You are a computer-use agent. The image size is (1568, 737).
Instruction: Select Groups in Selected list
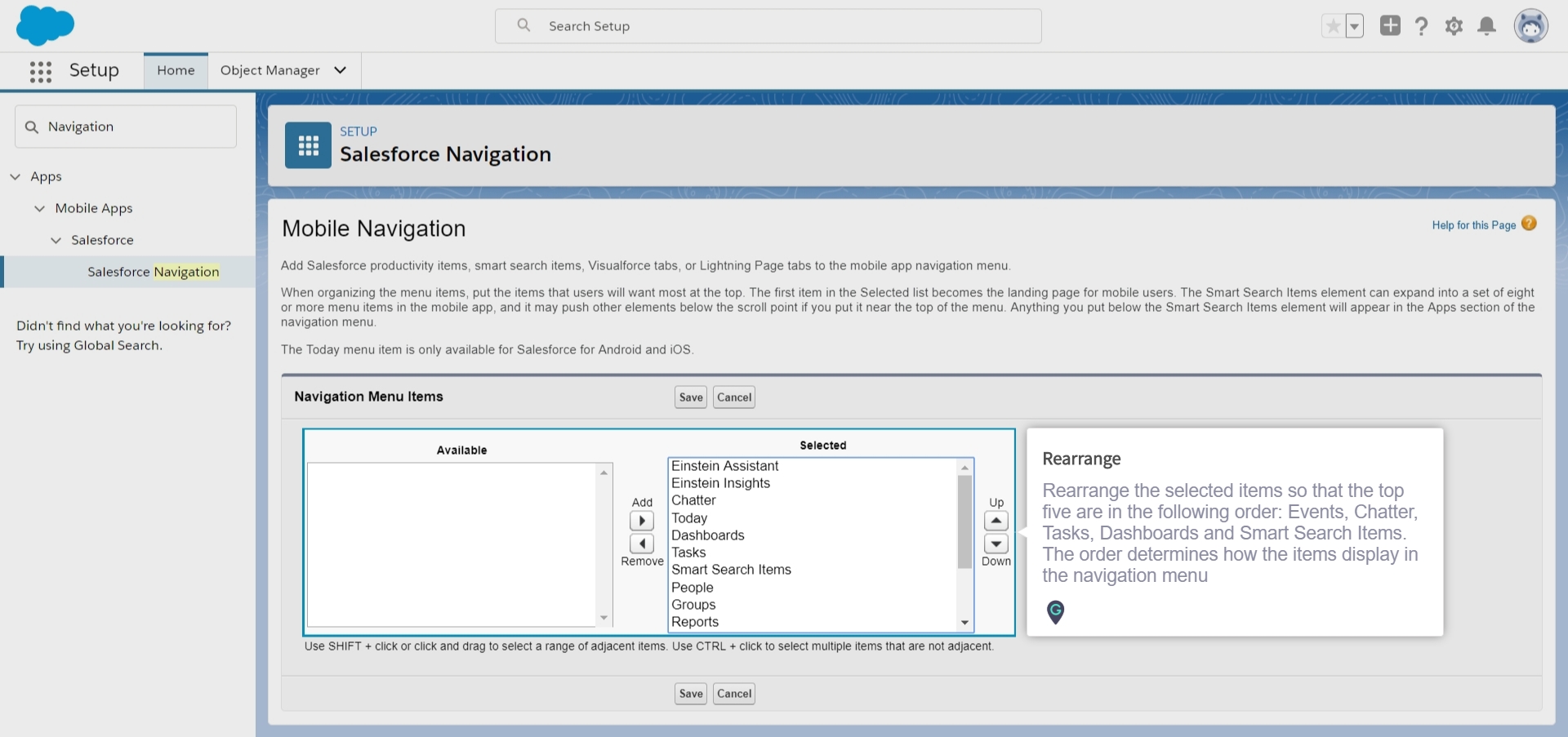click(x=693, y=605)
